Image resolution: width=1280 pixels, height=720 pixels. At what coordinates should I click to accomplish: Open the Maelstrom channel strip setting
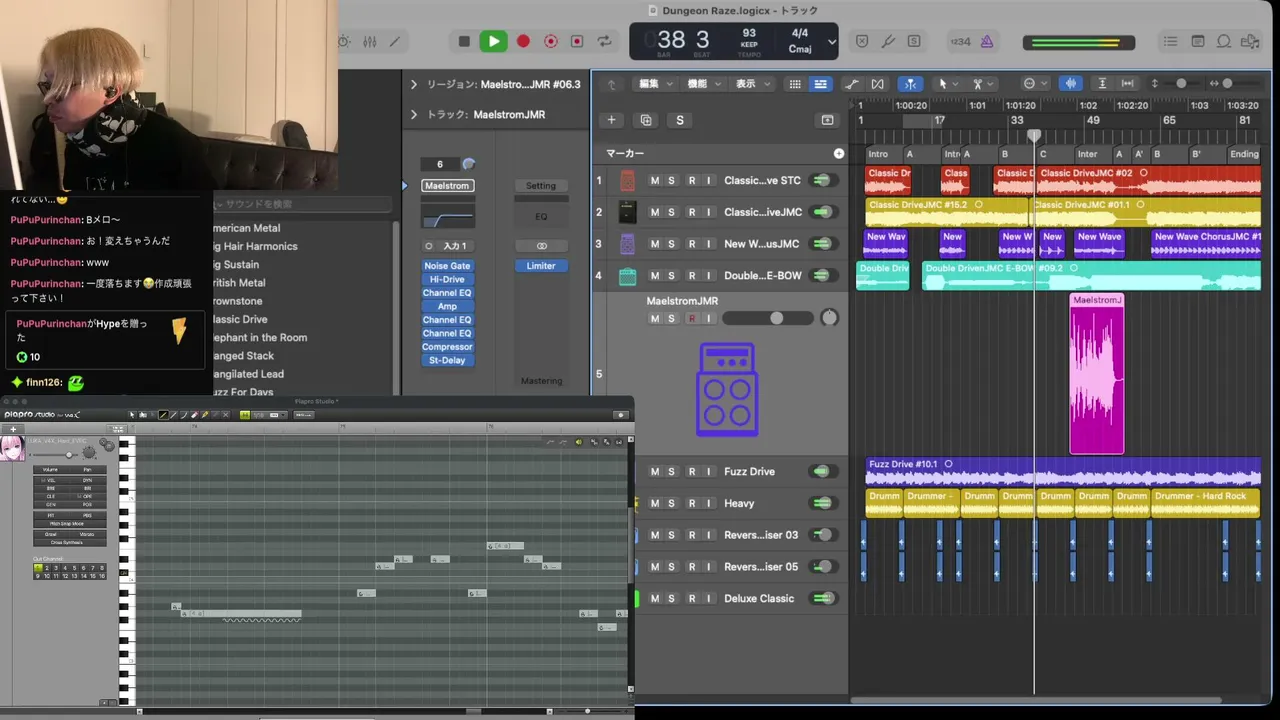pyautogui.click(x=447, y=186)
